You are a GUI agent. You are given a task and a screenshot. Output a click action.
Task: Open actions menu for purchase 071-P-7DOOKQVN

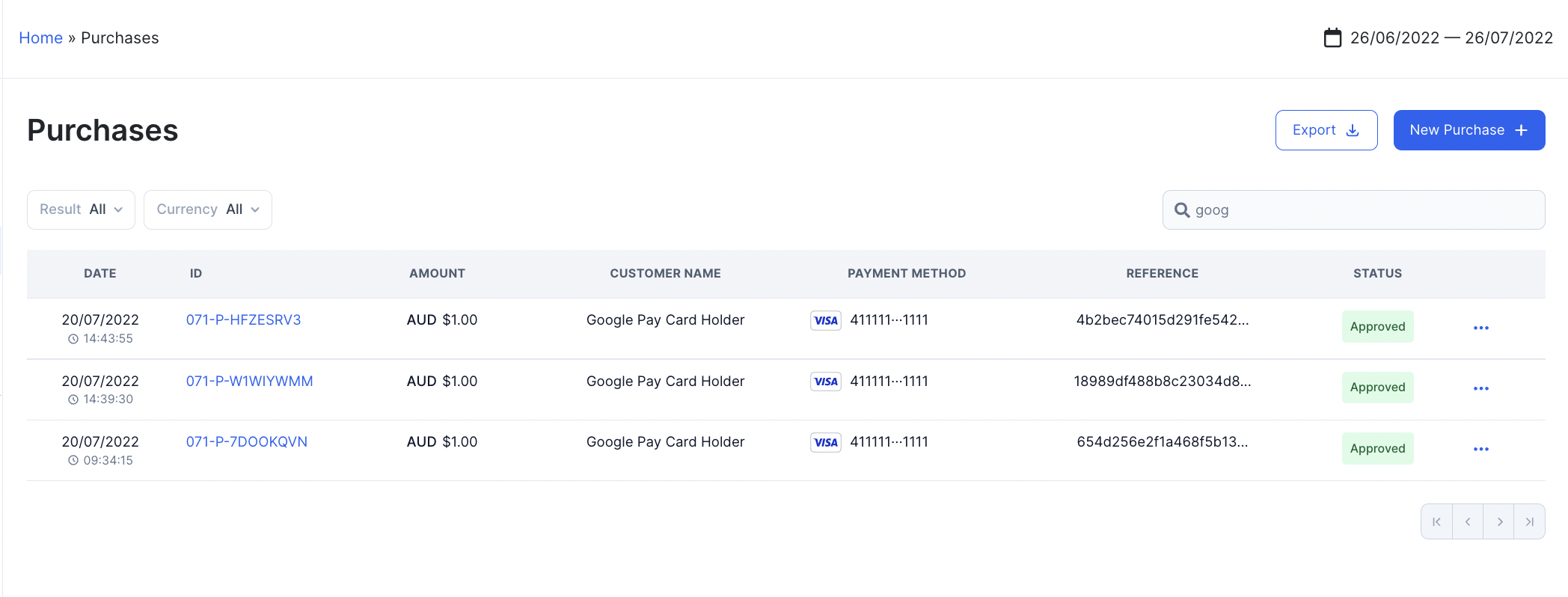click(x=1480, y=449)
